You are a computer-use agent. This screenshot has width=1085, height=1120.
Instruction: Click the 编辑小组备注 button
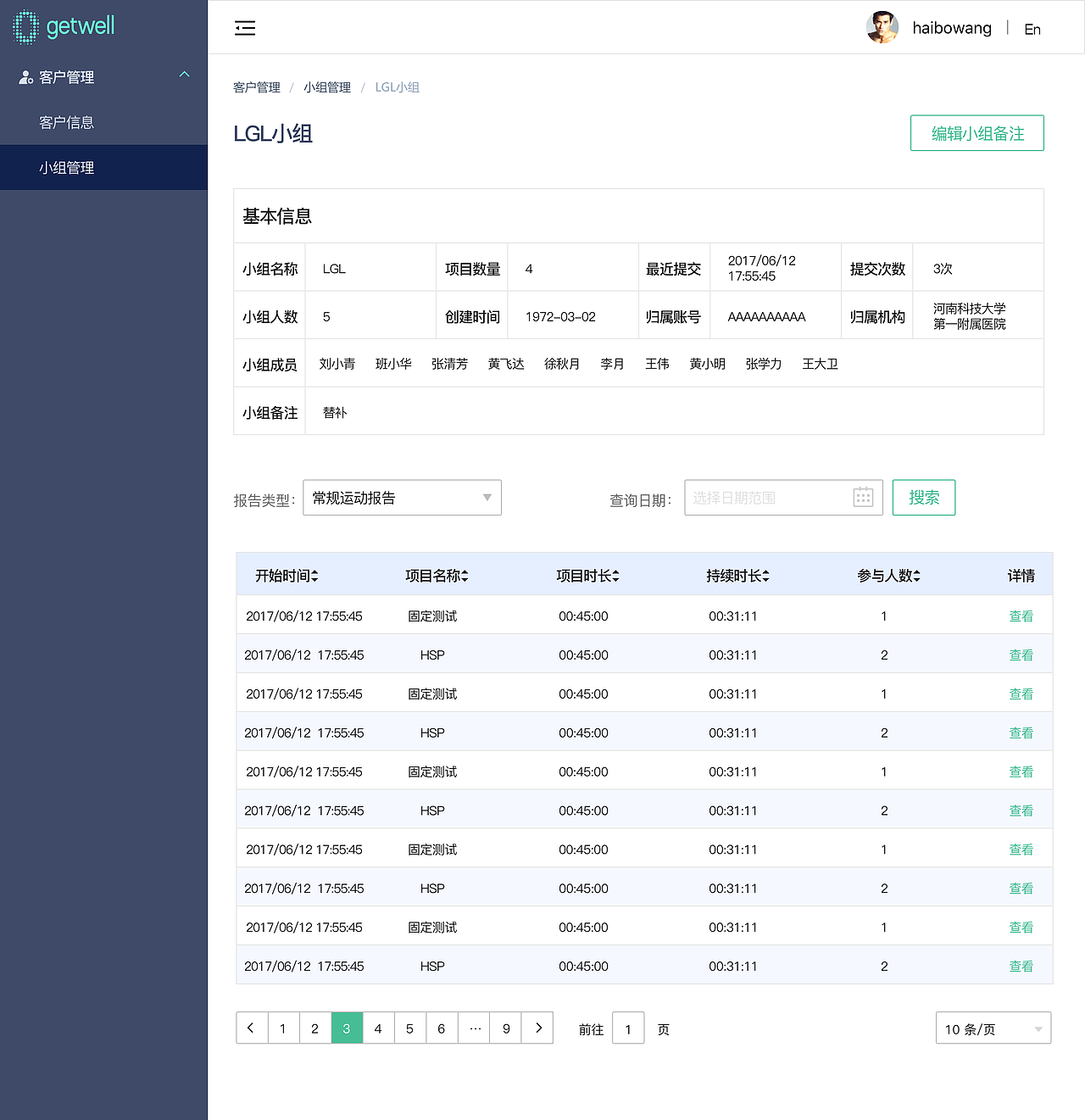pyautogui.click(x=976, y=133)
